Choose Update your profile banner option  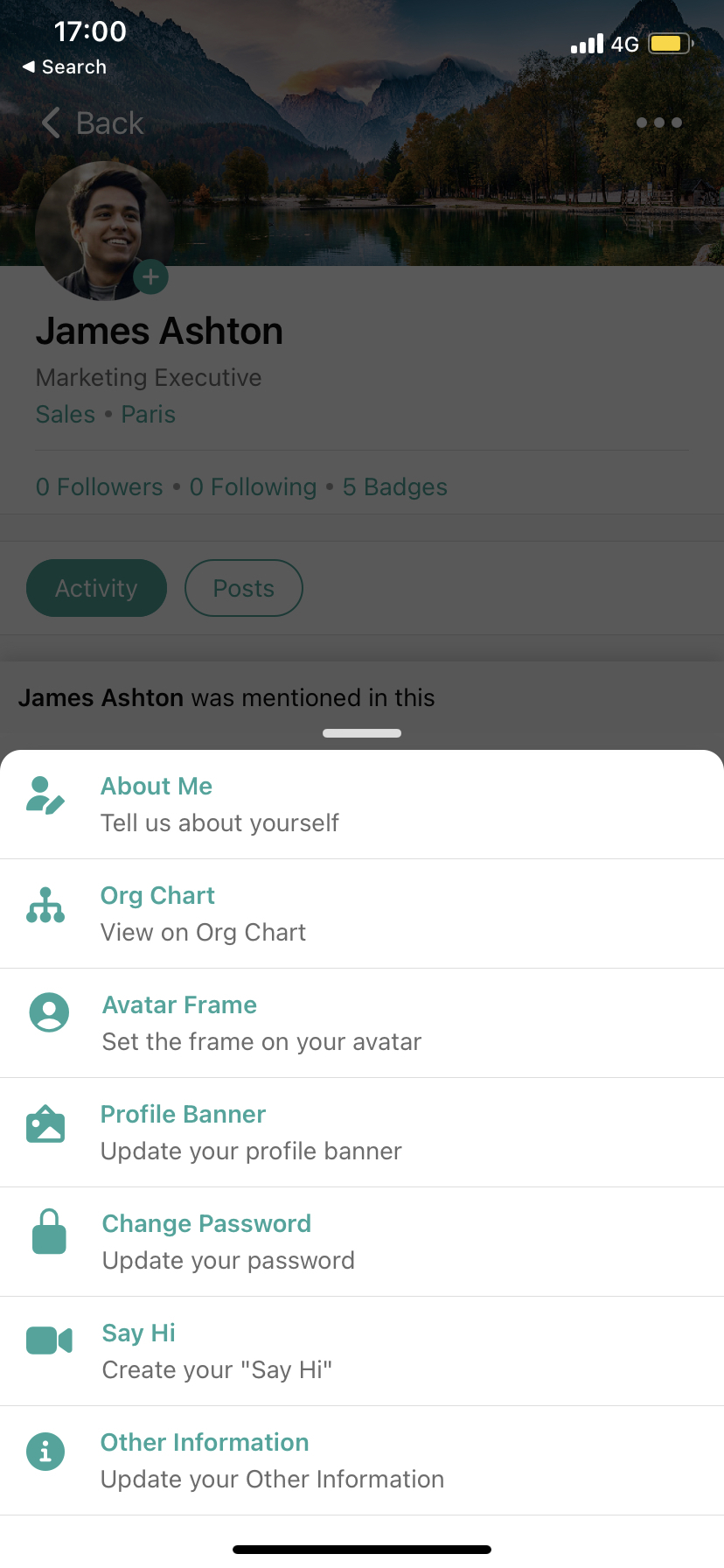[x=362, y=1132]
